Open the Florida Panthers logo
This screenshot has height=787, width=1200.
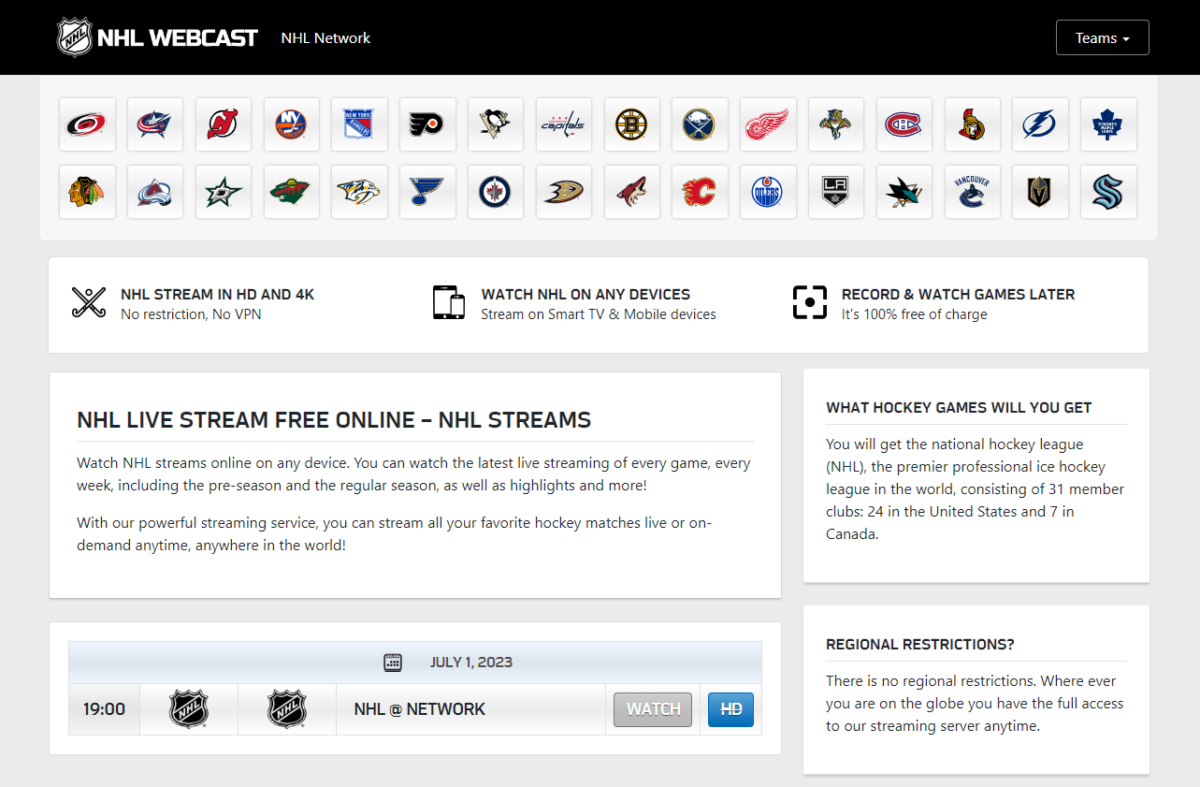click(x=836, y=124)
